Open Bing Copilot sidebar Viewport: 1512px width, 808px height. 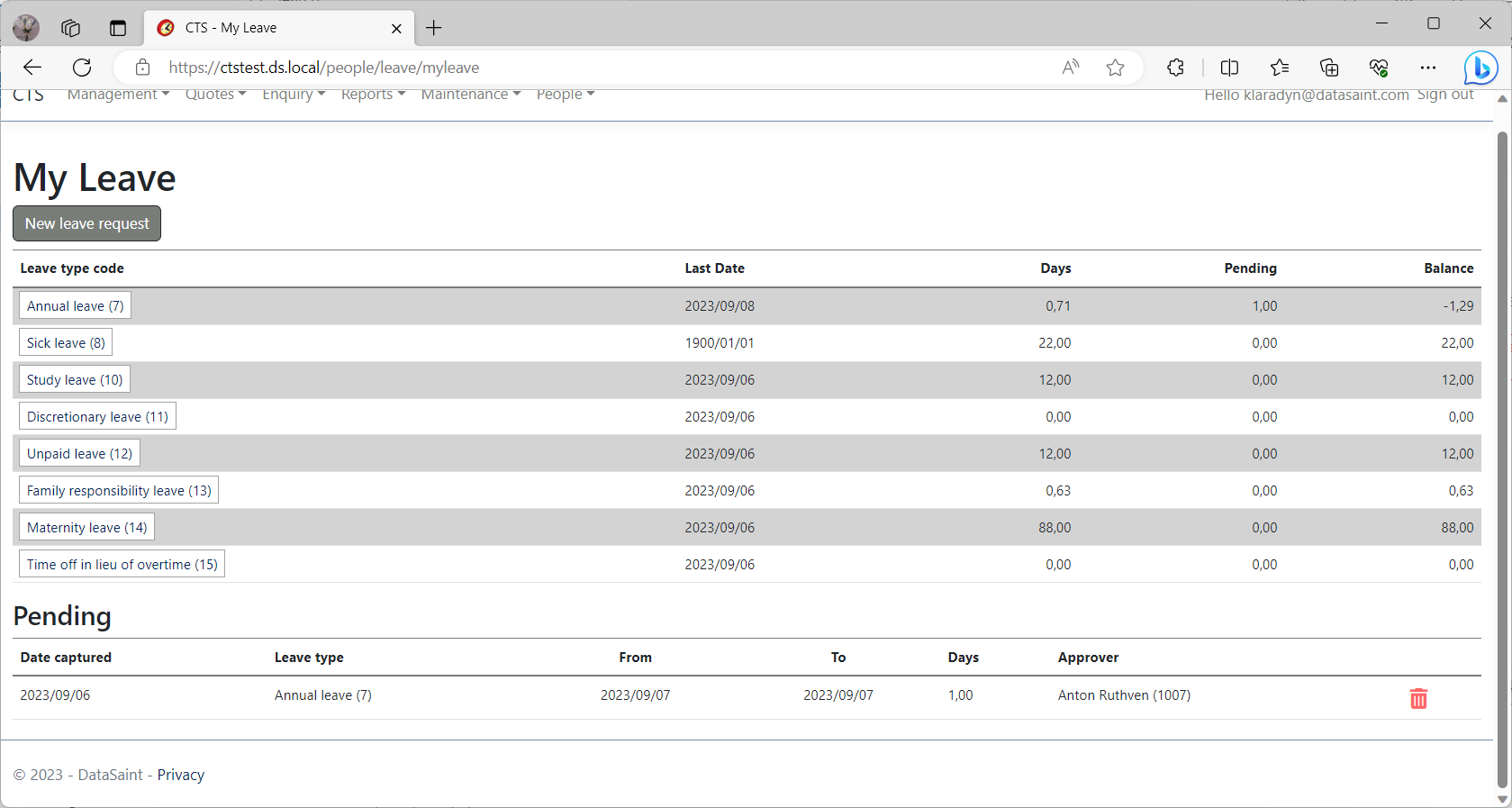[1480, 68]
